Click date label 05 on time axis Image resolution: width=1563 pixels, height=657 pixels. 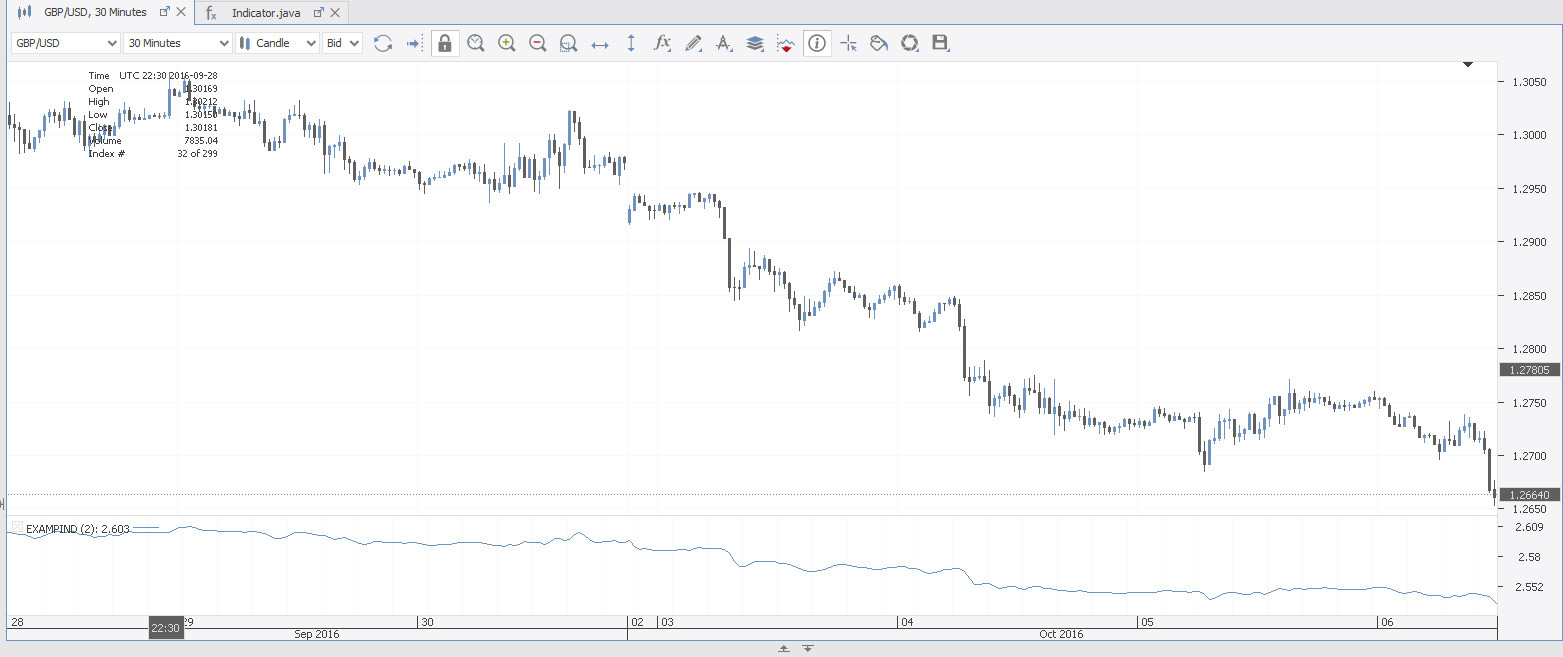(1147, 622)
